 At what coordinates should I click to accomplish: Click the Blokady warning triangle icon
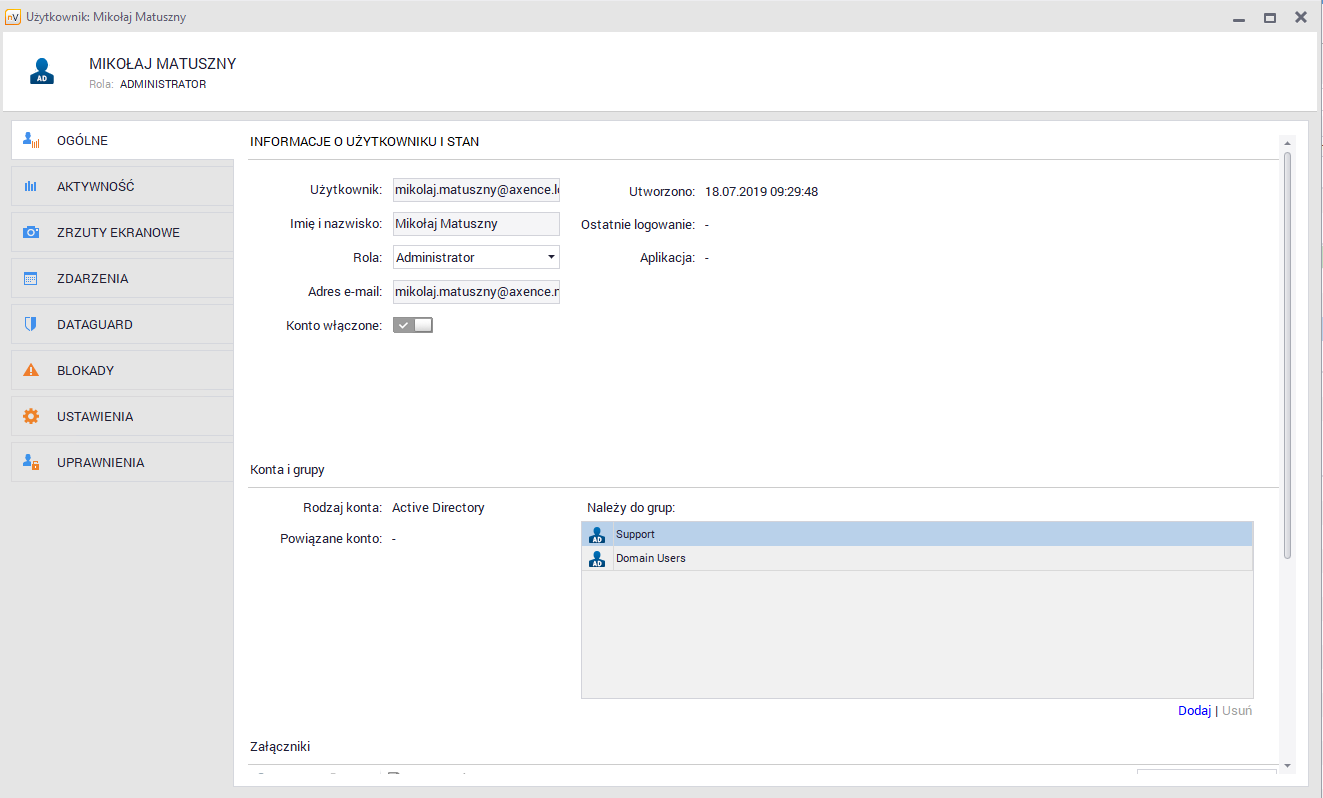31,371
